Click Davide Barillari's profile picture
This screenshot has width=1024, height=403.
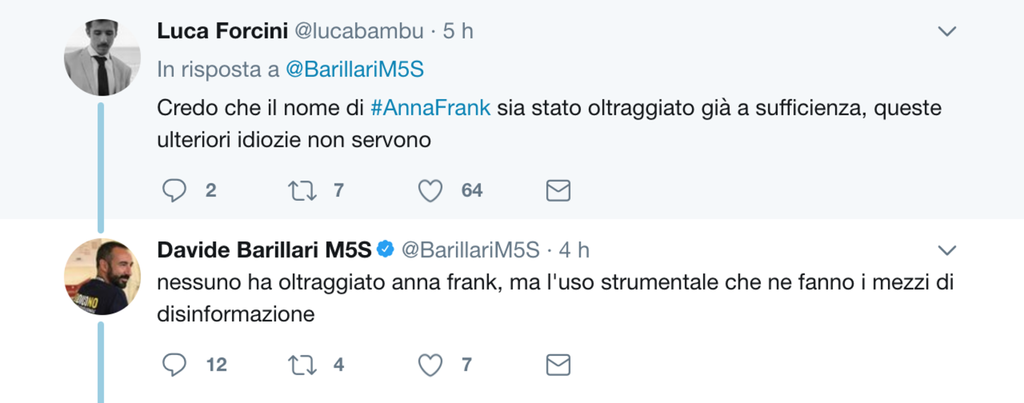(x=101, y=276)
